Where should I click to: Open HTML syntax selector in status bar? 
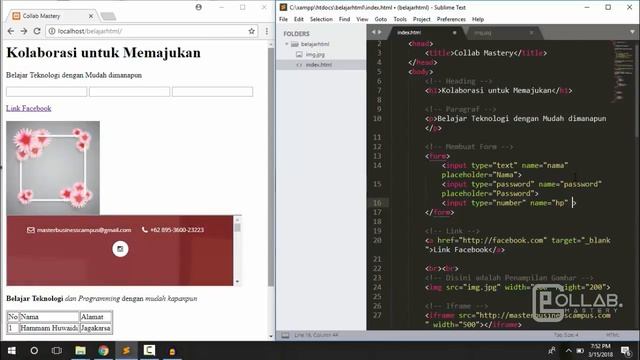coord(613,335)
